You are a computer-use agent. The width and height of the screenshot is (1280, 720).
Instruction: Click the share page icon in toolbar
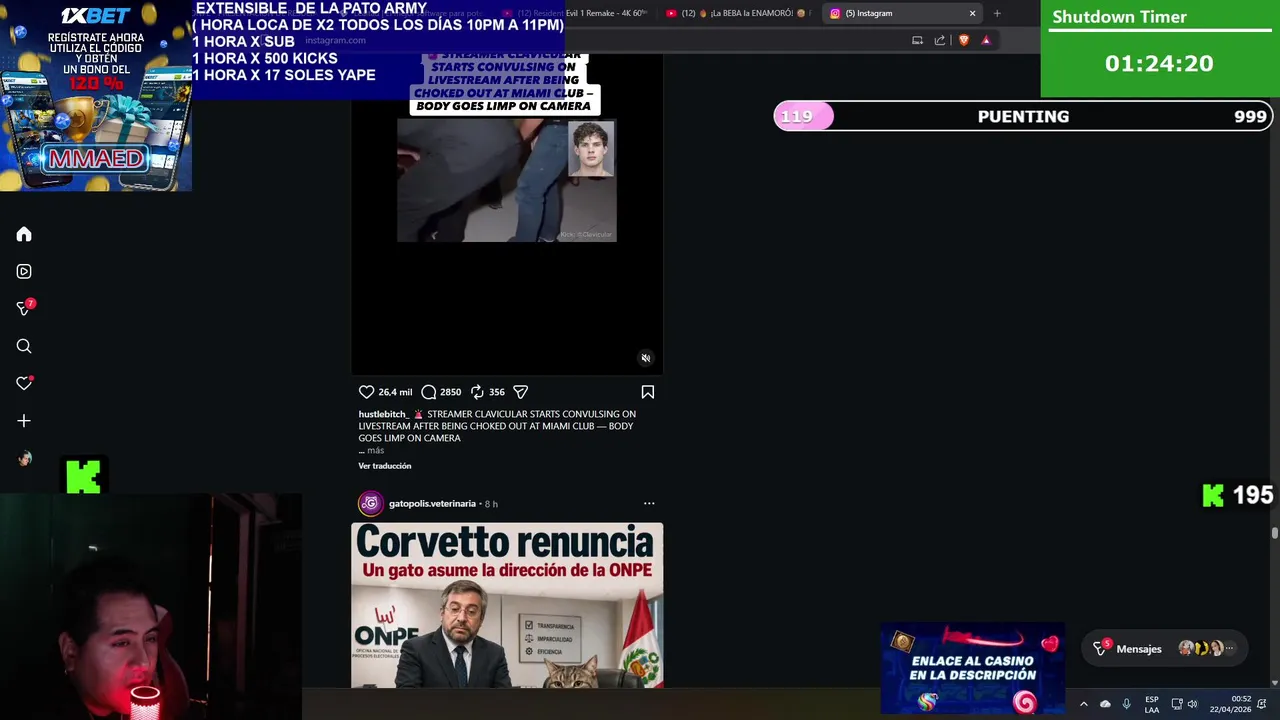pyautogui.click(x=940, y=40)
